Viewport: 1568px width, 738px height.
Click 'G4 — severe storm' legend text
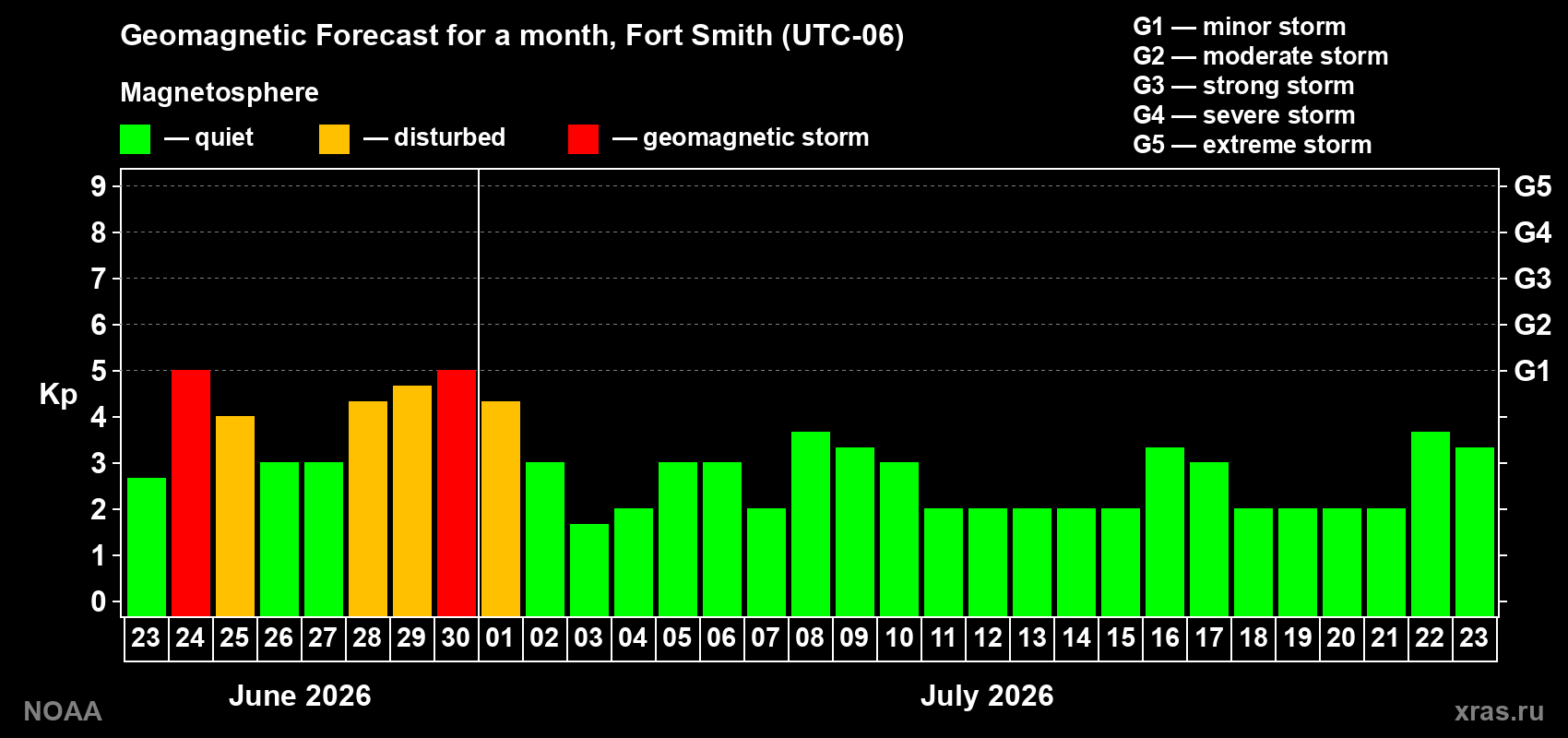pyautogui.click(x=1244, y=115)
